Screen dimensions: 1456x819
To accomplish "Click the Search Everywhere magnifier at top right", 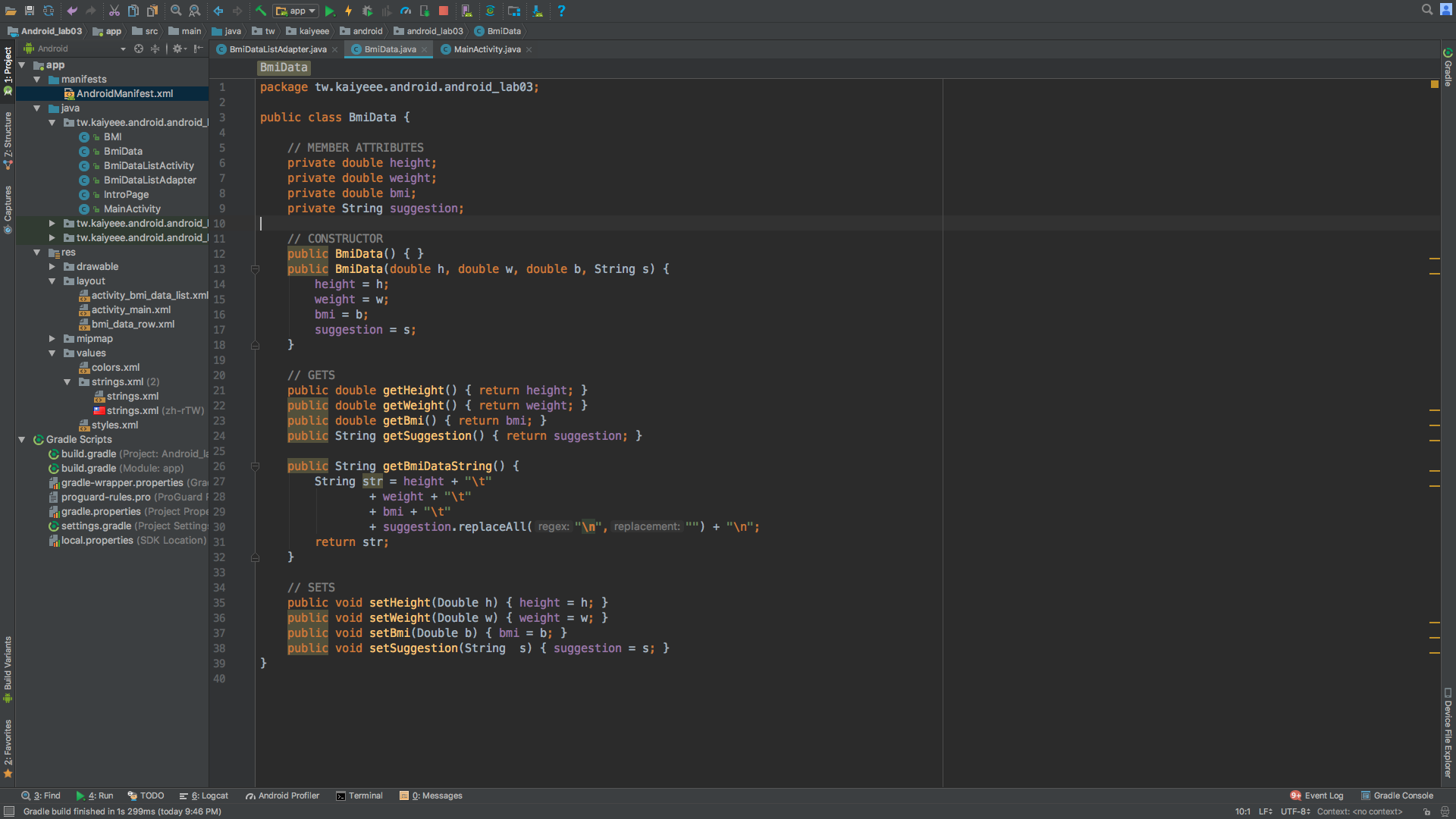I will click(x=1427, y=9).
